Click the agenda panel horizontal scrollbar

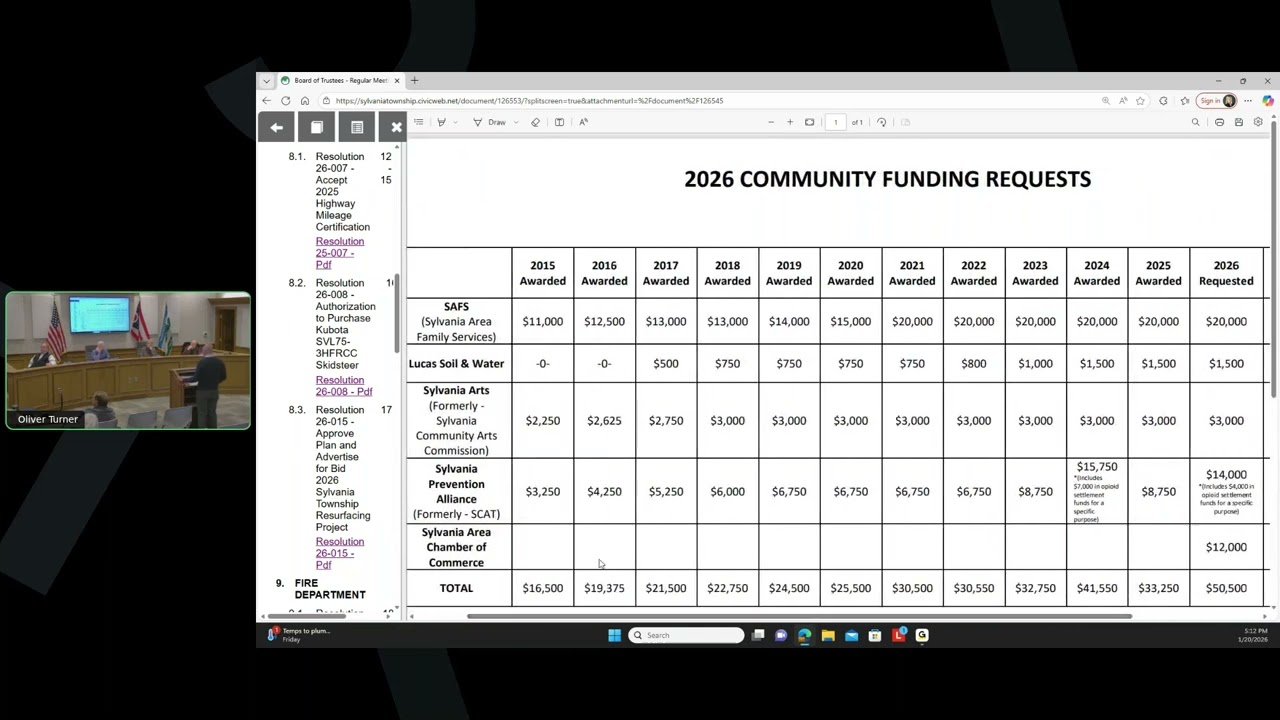305,616
